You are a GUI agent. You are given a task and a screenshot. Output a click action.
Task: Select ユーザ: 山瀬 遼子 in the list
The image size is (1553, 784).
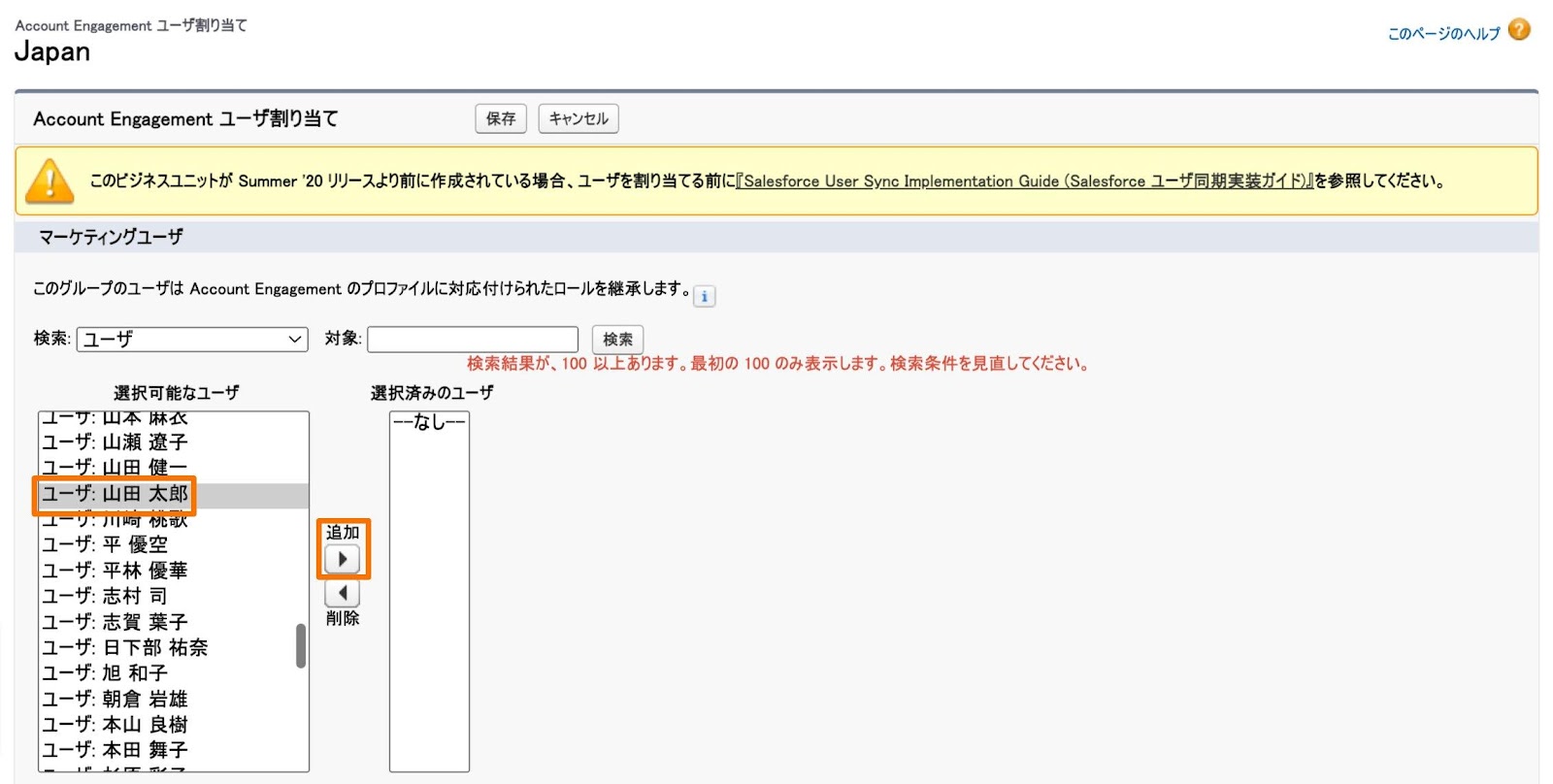tap(173, 442)
